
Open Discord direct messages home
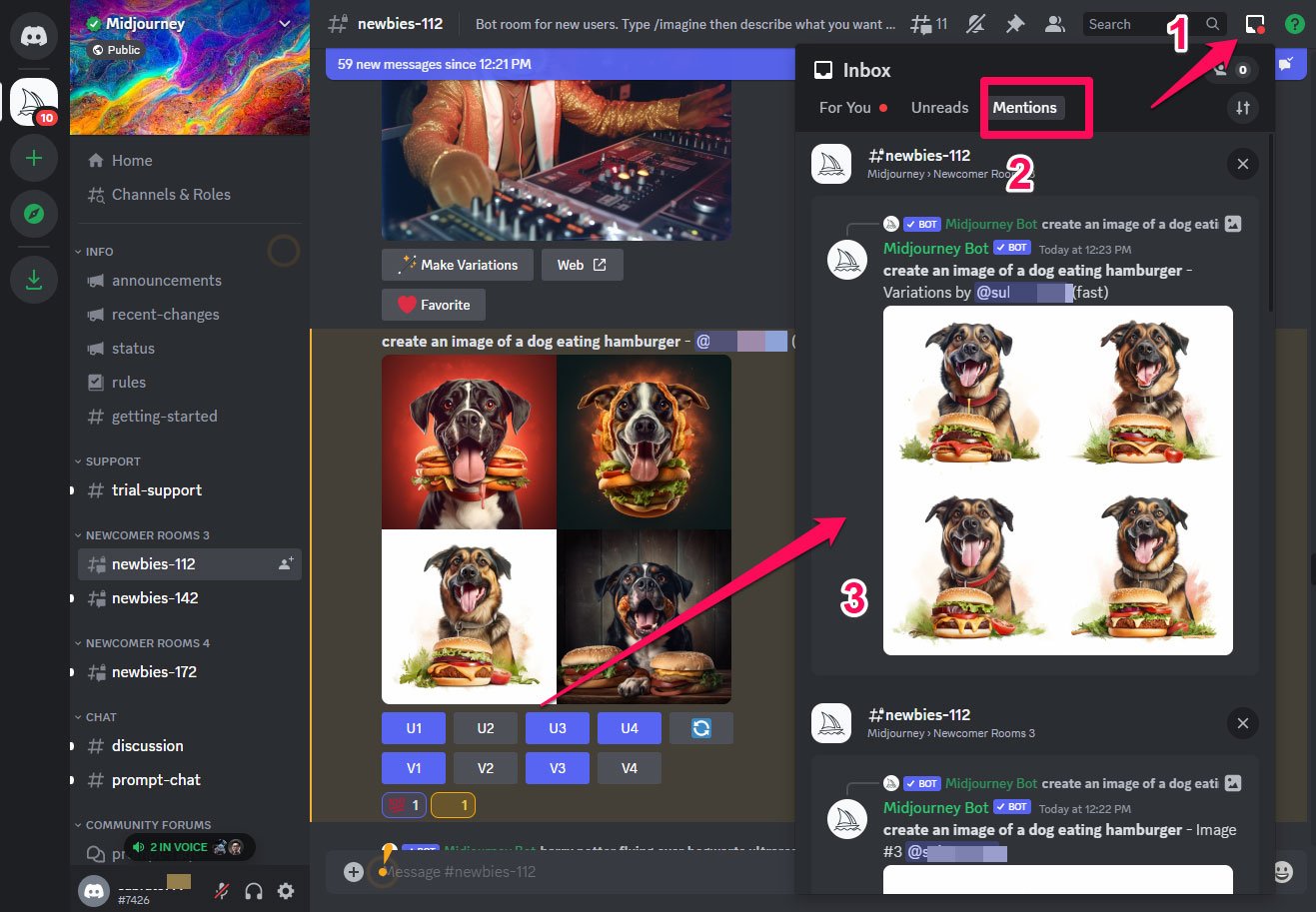[x=34, y=37]
